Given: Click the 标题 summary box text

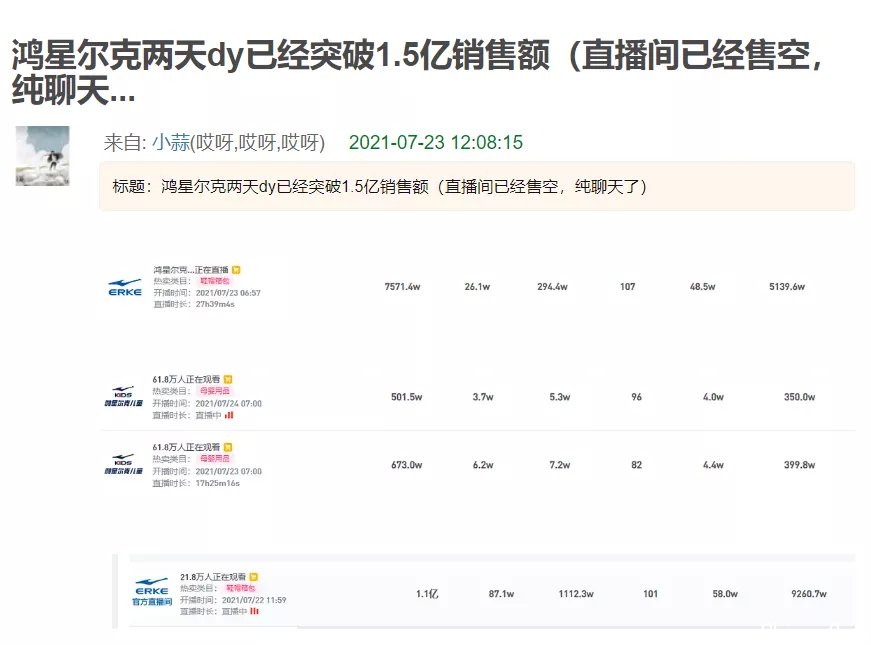Looking at the screenshot, I should [379, 187].
